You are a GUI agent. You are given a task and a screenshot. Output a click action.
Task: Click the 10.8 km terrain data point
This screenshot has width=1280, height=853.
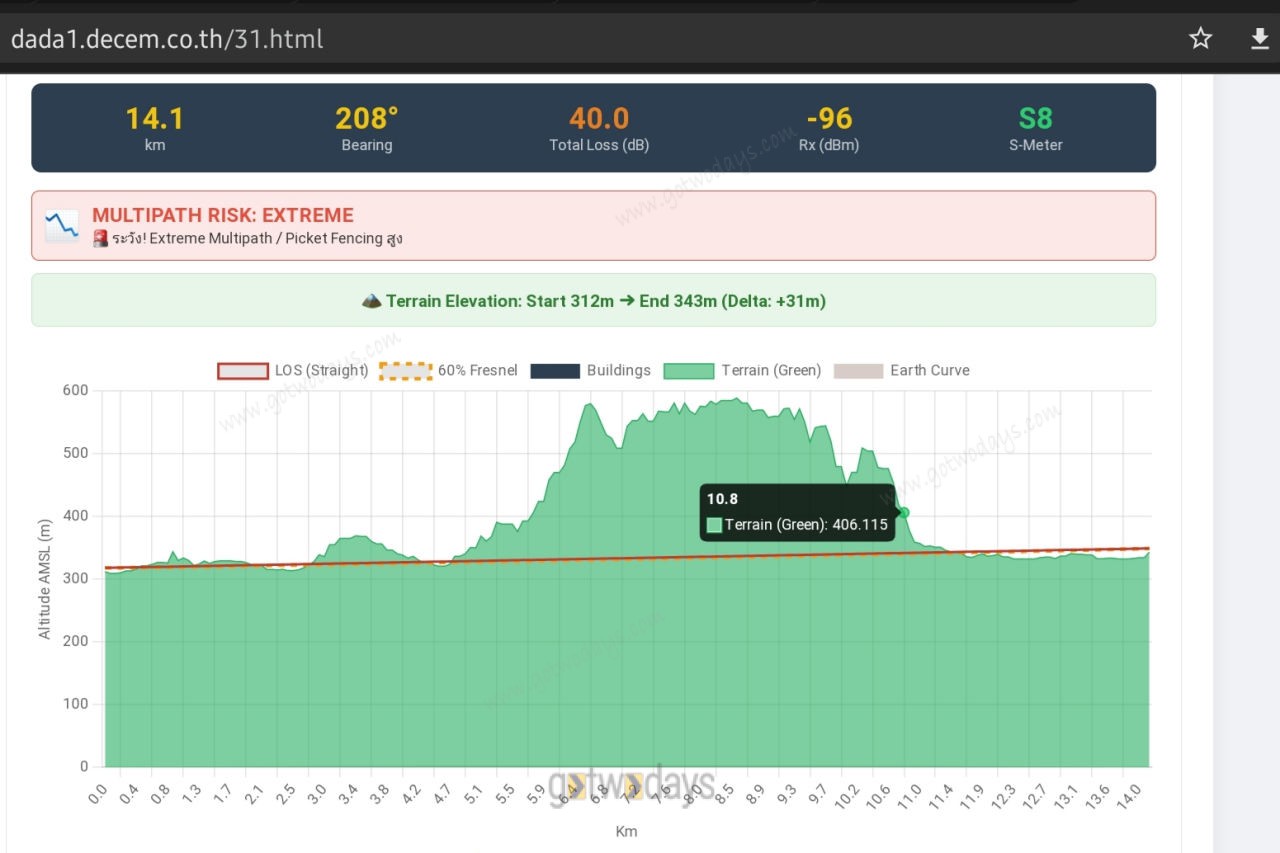coord(904,512)
